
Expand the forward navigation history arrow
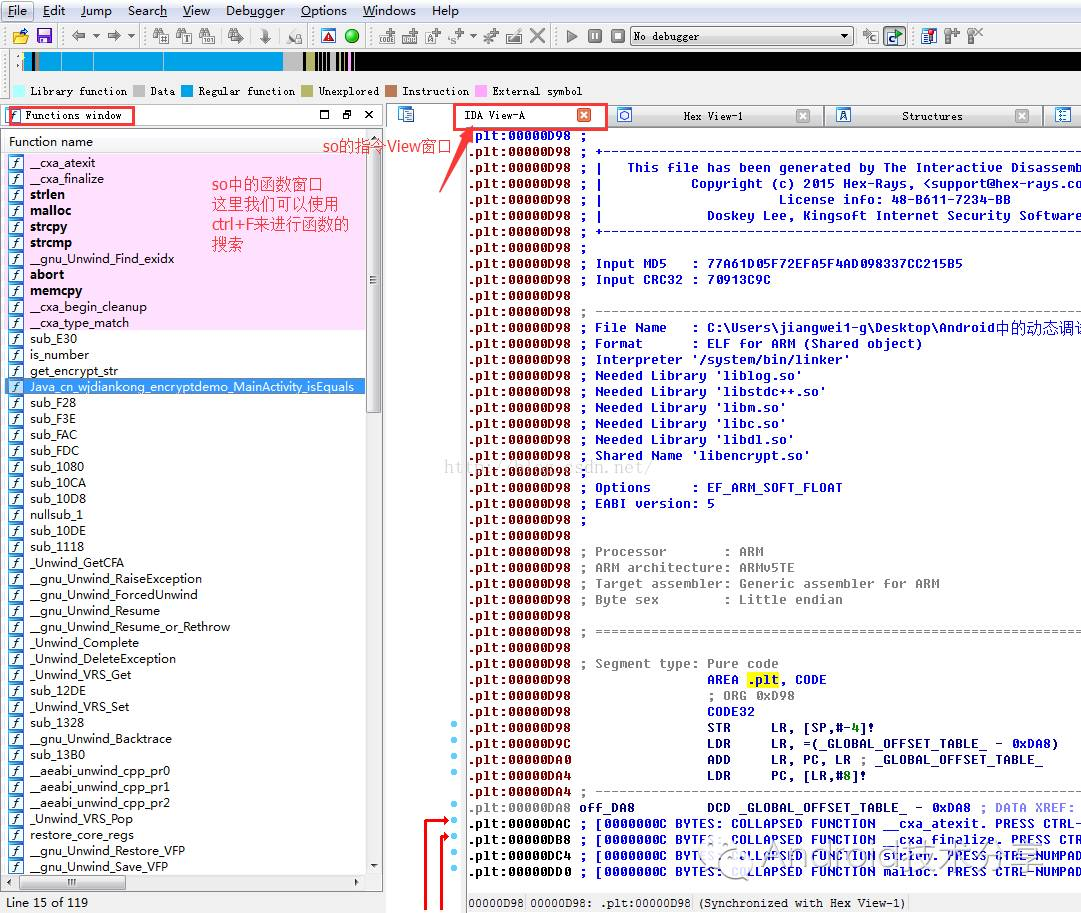tap(131, 36)
